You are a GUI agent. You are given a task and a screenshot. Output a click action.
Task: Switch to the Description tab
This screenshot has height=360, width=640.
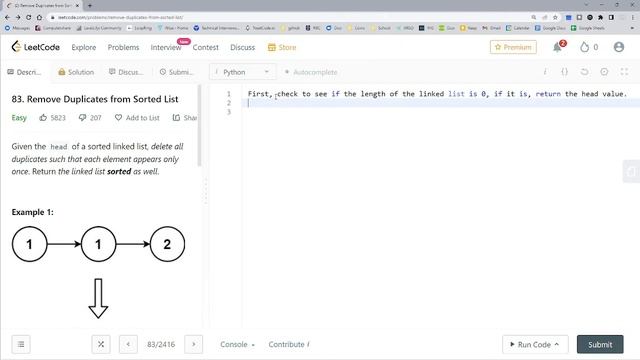[x=24, y=72]
